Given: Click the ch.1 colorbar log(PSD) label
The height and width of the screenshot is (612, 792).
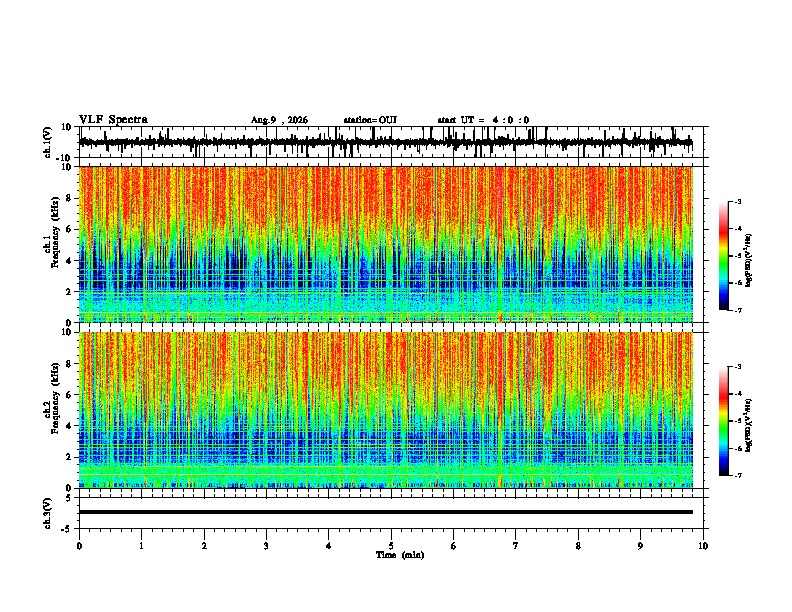Looking at the screenshot, I should (x=749, y=260).
